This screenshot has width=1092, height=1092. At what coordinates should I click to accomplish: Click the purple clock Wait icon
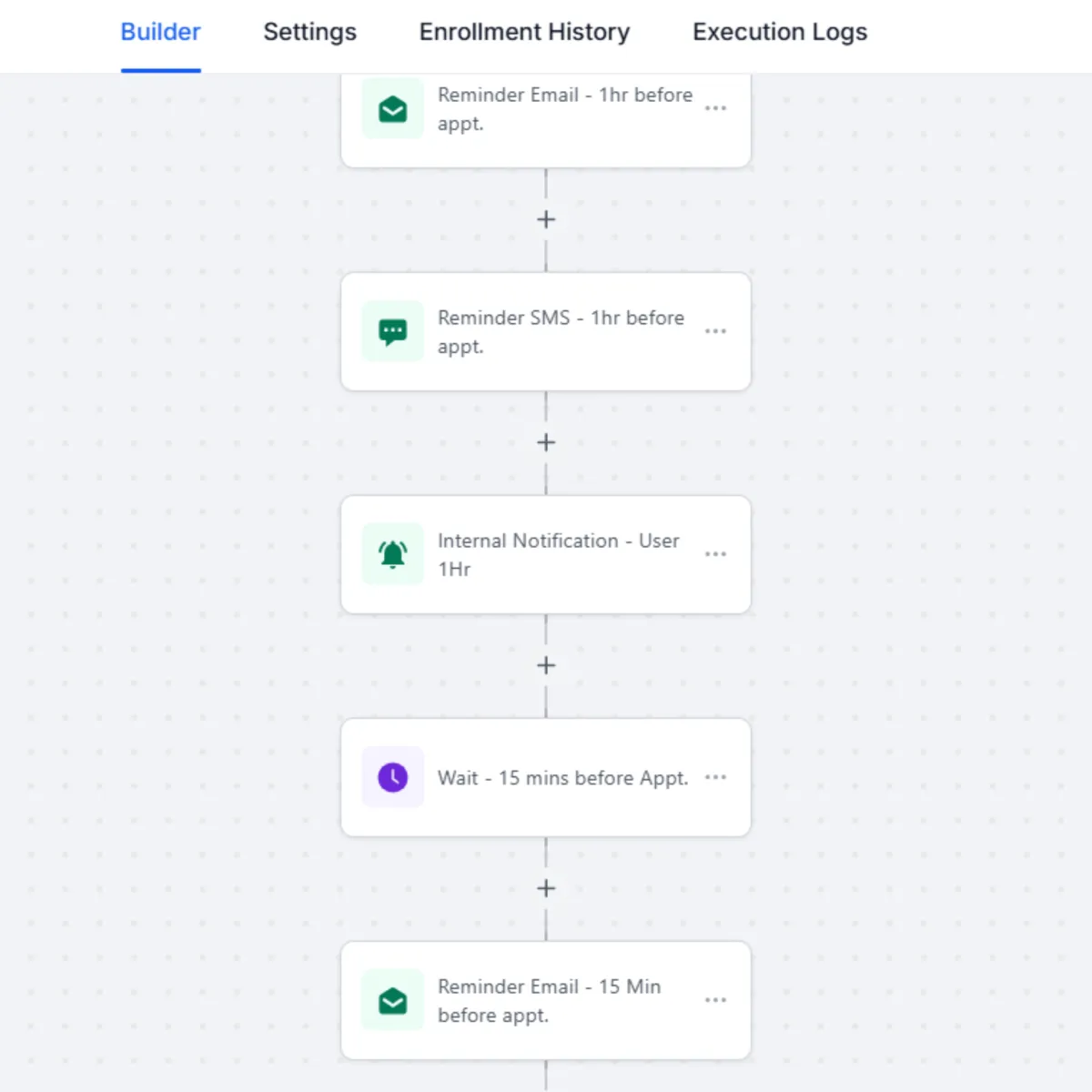click(x=392, y=777)
